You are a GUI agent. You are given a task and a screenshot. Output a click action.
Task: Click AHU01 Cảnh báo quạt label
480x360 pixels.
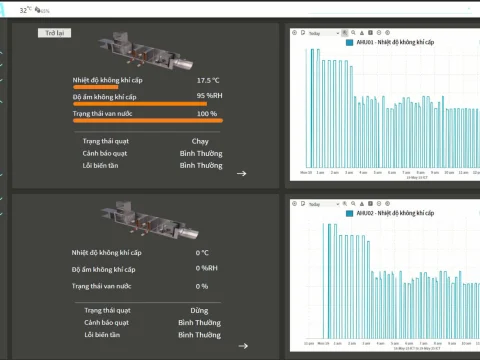[105, 153]
